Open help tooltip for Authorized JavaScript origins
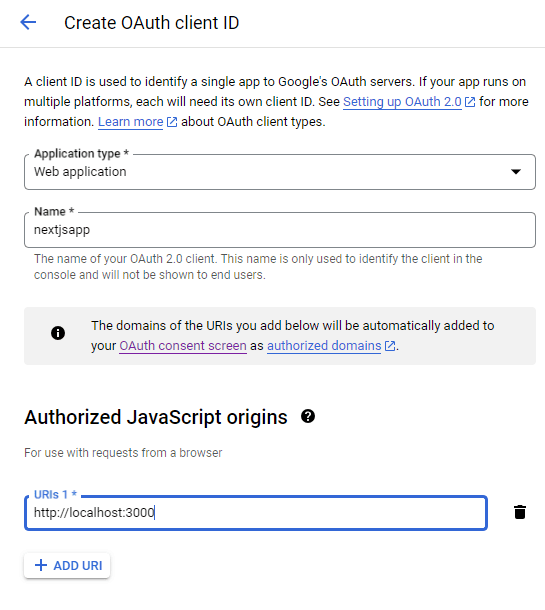This screenshot has height=610, width=545. 308,416
